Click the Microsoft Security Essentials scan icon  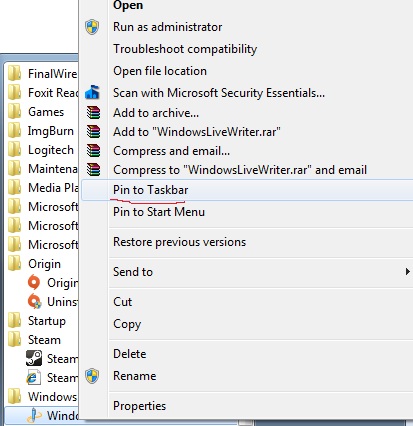pyautogui.click(x=92, y=92)
